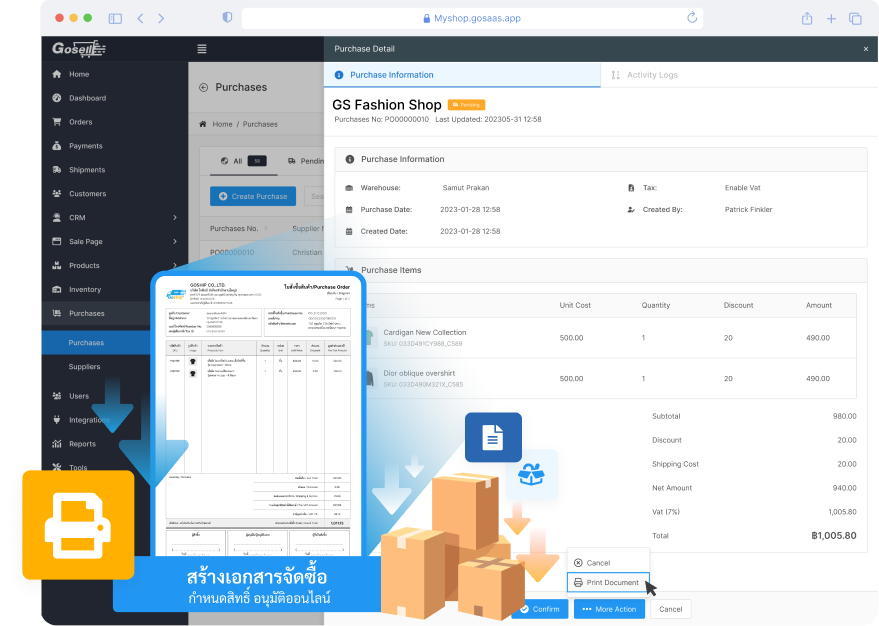Open Reports from sidebar
This screenshot has height=626, width=879.
[82, 444]
